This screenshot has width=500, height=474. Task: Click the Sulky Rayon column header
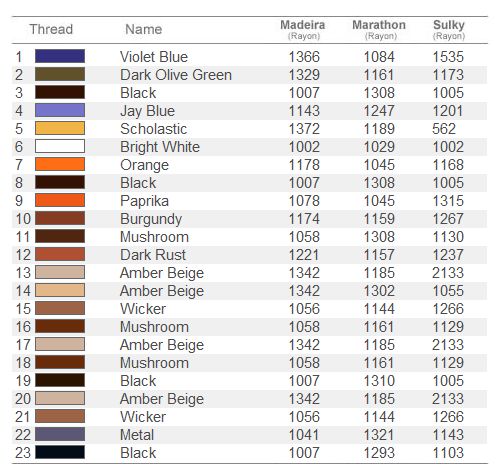click(x=449, y=29)
